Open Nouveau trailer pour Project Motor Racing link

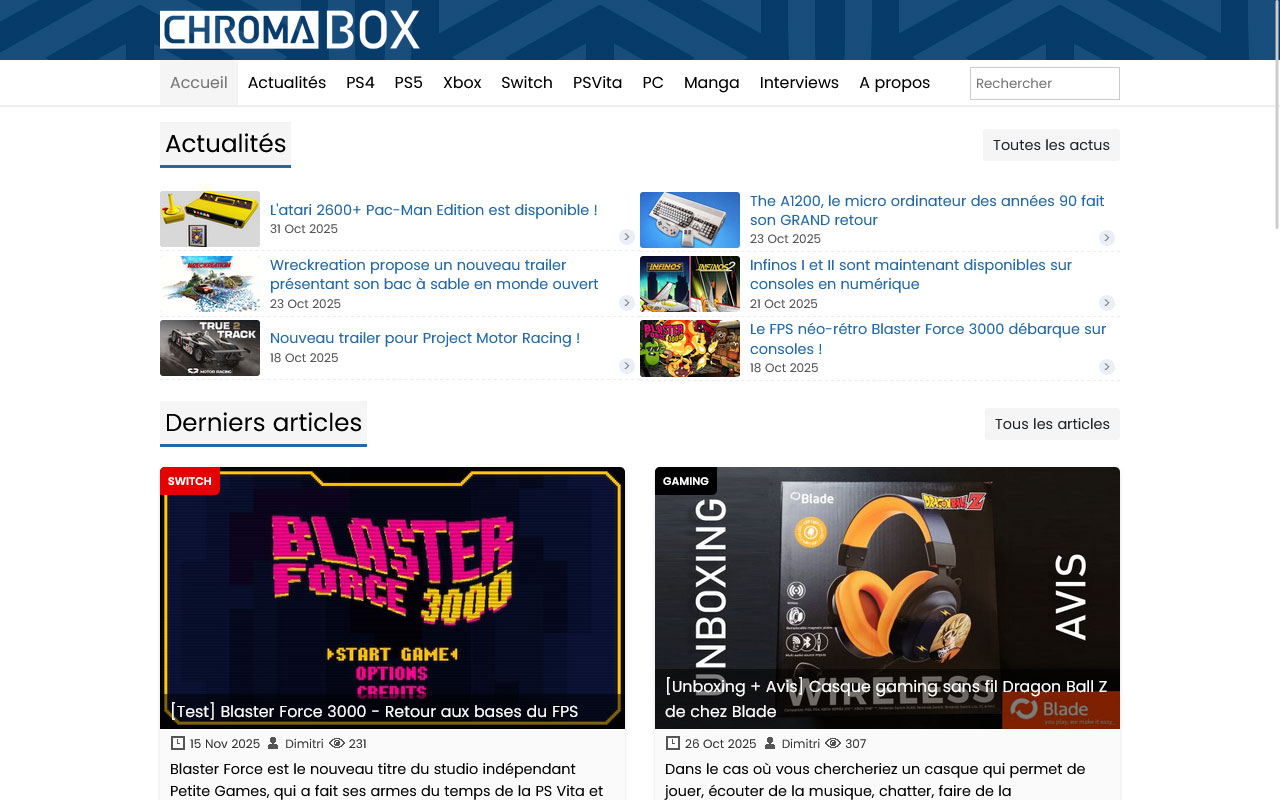tap(424, 338)
